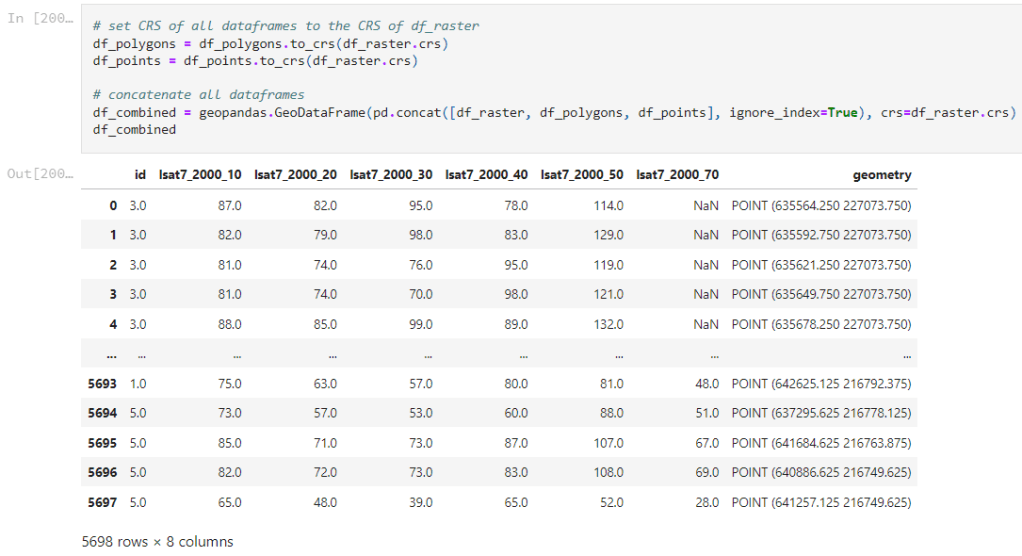Click the Out[200 output prompt label
1022x556 pixels.
pos(39,174)
